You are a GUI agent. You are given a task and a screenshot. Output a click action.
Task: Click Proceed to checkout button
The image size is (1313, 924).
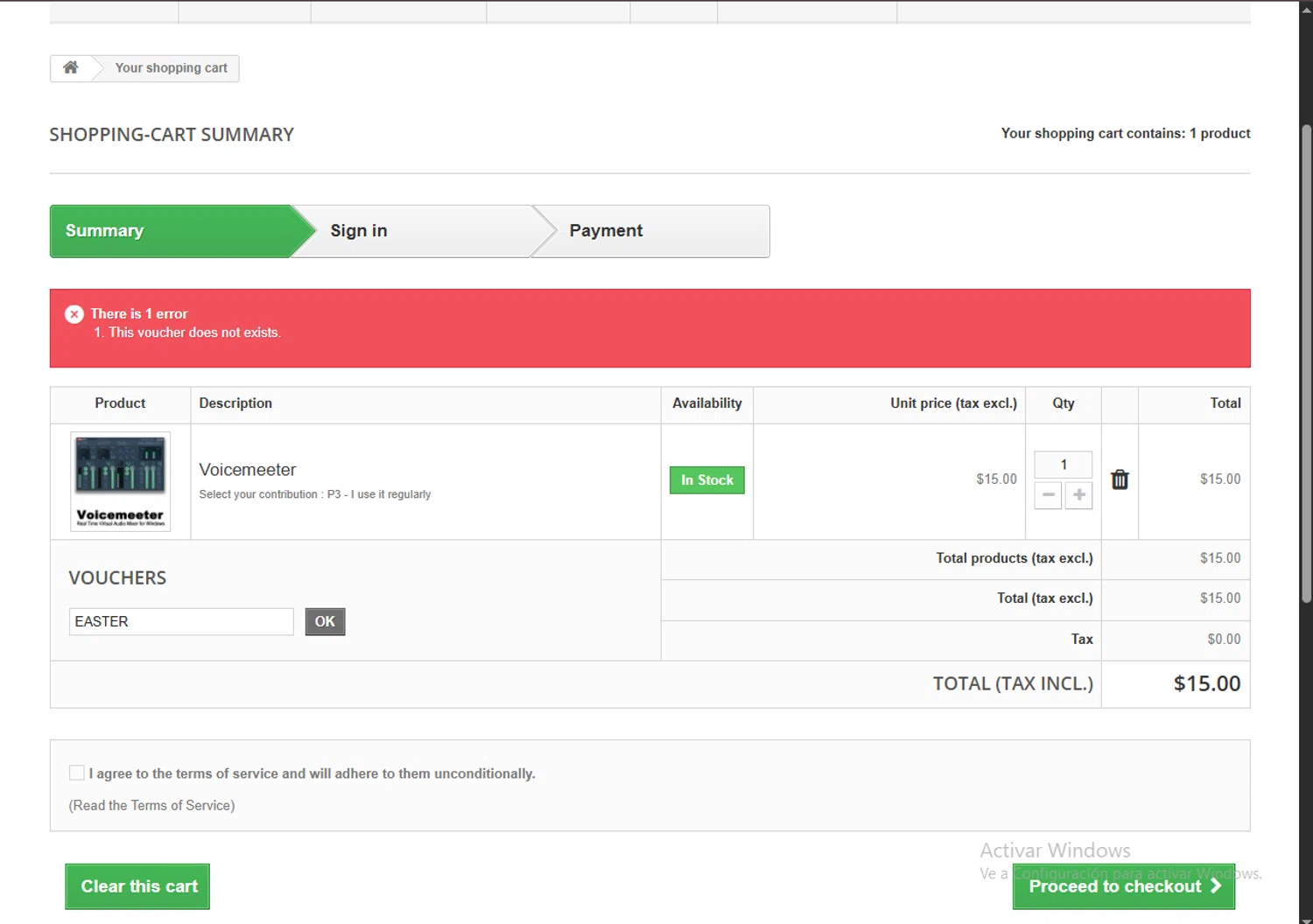[x=1124, y=886]
